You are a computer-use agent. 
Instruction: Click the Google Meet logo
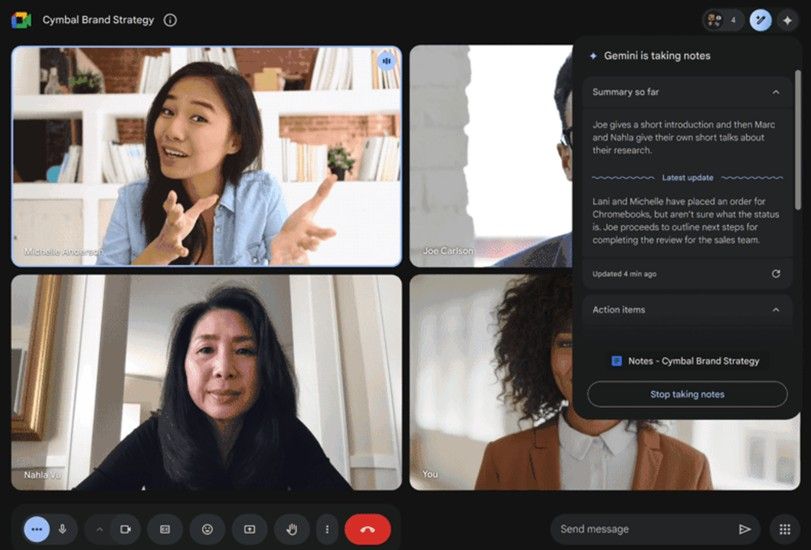click(x=21, y=20)
